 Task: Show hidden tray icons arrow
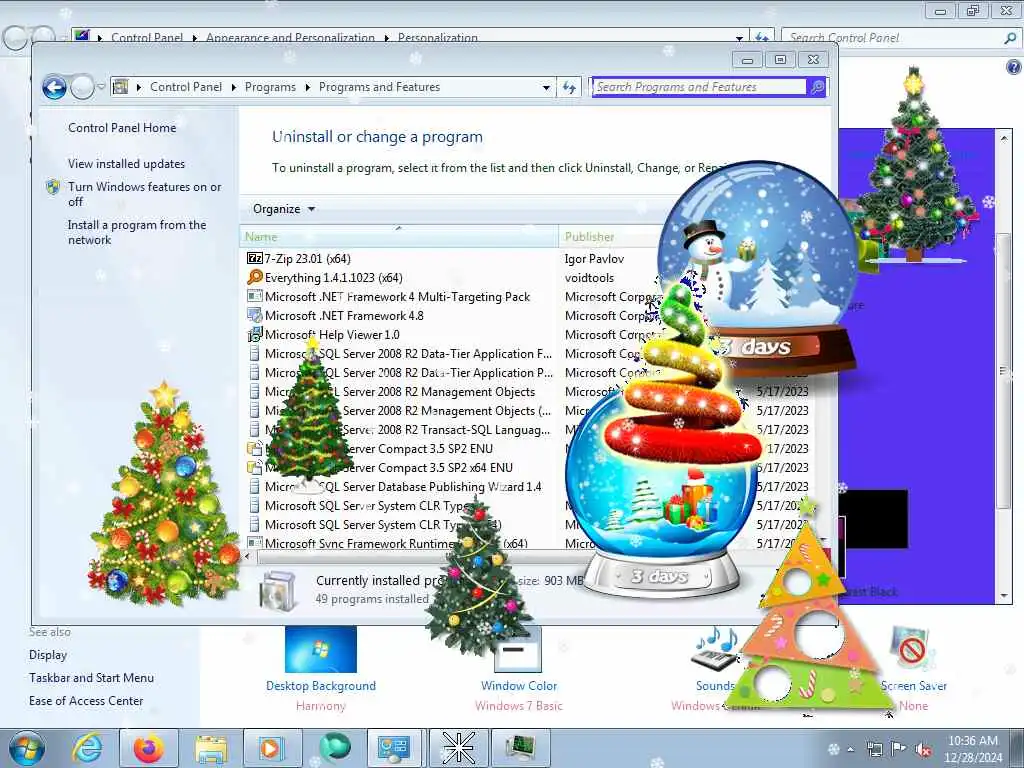tap(850, 749)
